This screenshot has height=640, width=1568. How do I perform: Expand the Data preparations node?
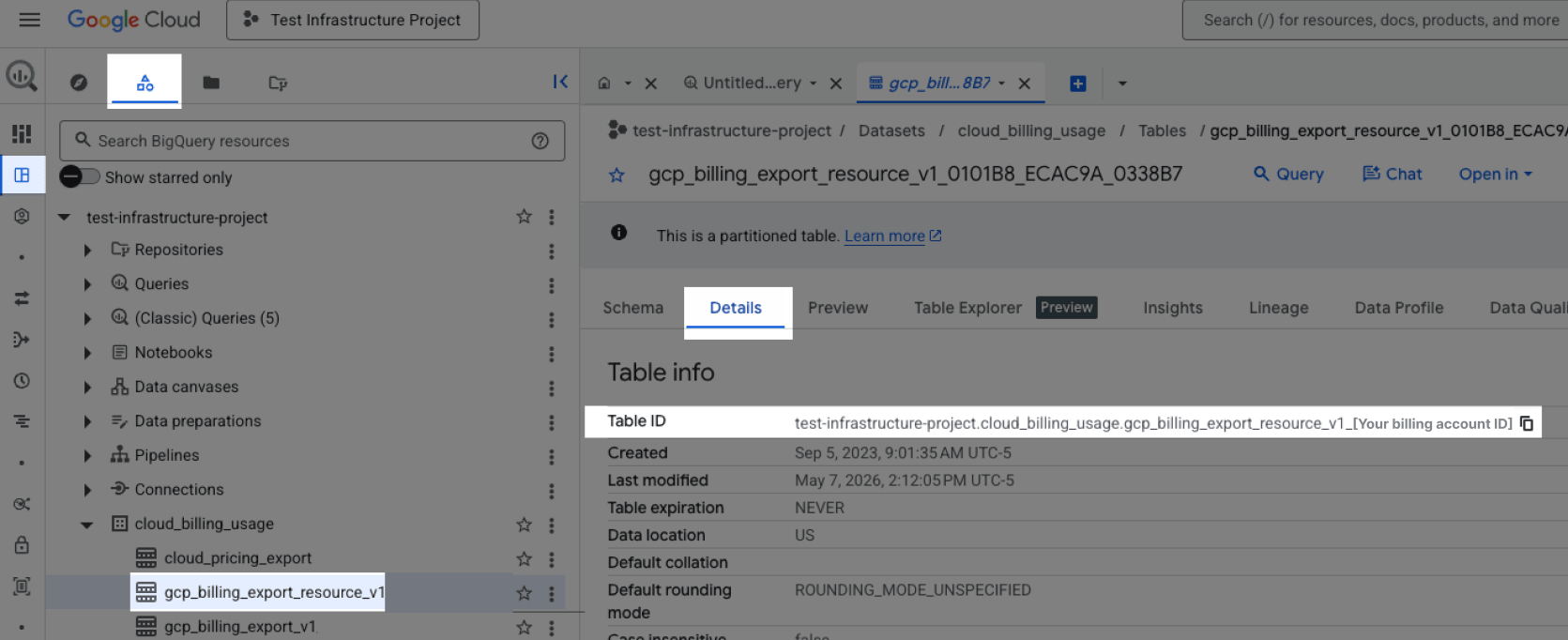pyautogui.click(x=87, y=421)
